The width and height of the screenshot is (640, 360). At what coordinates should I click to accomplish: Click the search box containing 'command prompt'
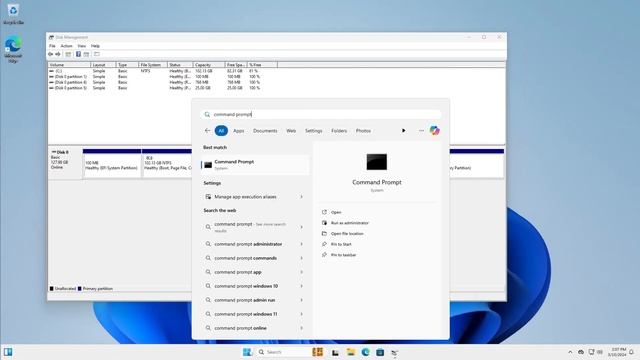(x=321, y=114)
